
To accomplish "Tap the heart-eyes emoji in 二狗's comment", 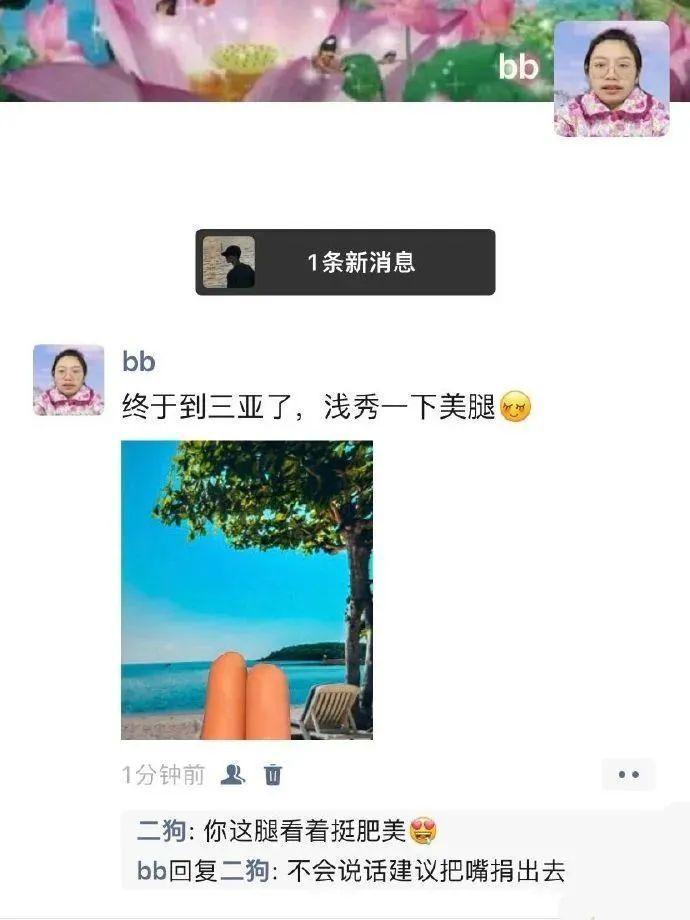I will (422, 831).
